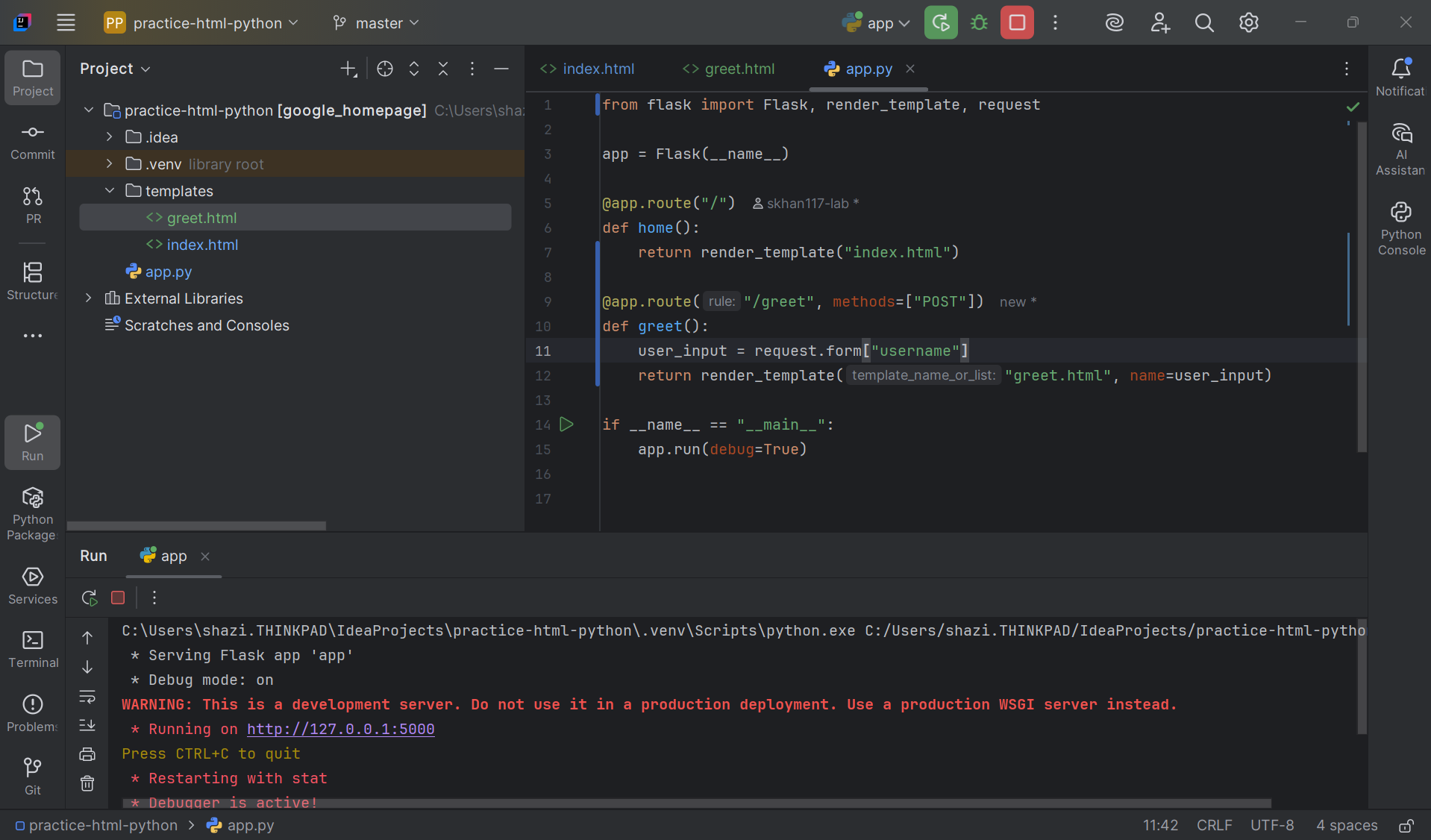Screen dimensions: 1431x840
Task: Clear all Run console output
Action: coord(87,783)
